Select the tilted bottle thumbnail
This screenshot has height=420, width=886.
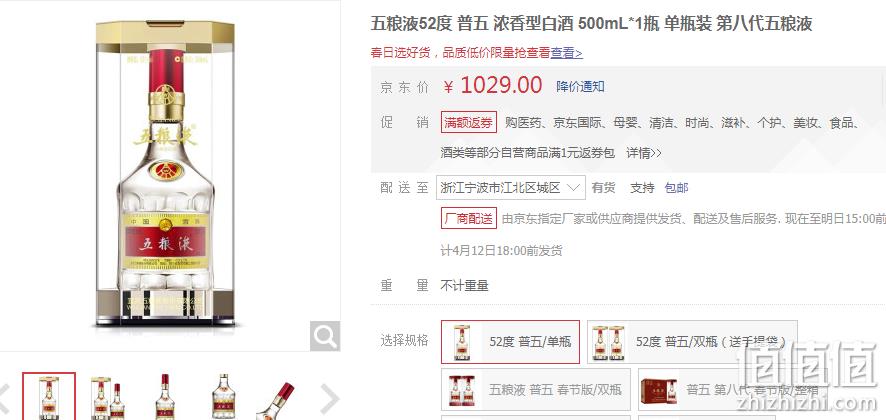[x=275, y=400]
